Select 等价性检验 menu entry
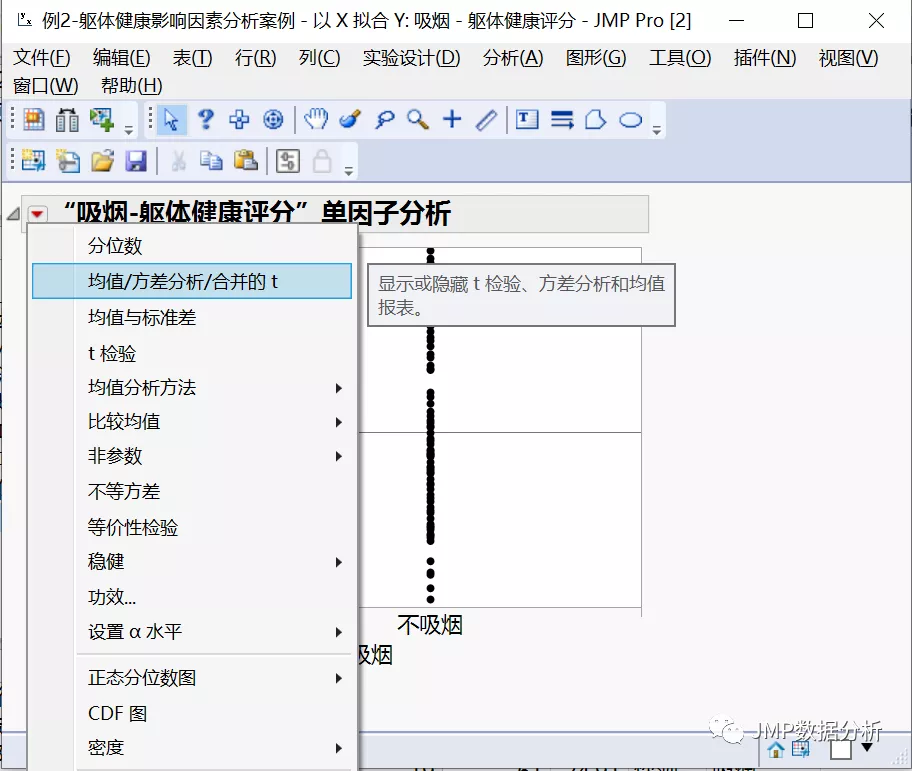Image resolution: width=912 pixels, height=771 pixels. coord(193,527)
